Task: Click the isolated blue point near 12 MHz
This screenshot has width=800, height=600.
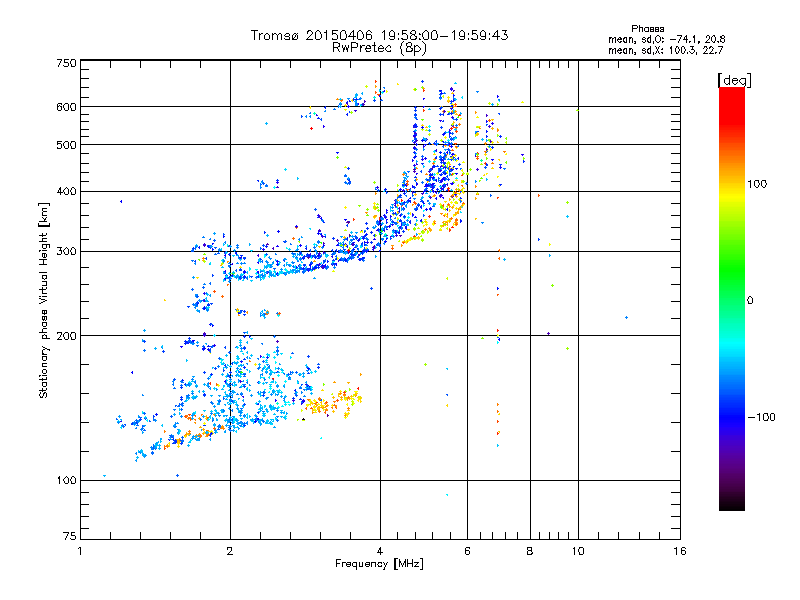Action: click(x=627, y=317)
